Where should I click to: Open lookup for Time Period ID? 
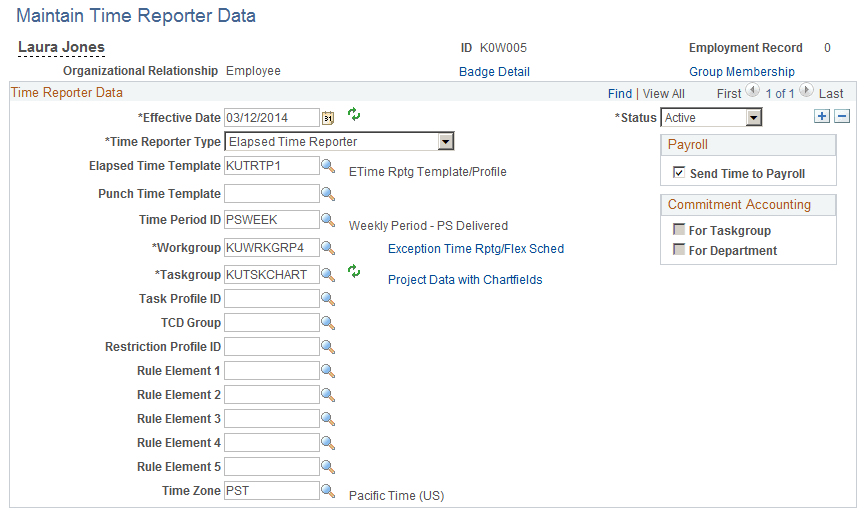(x=328, y=220)
